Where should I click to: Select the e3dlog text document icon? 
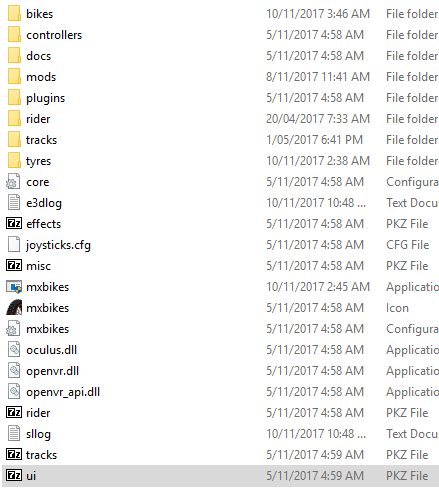(14, 202)
